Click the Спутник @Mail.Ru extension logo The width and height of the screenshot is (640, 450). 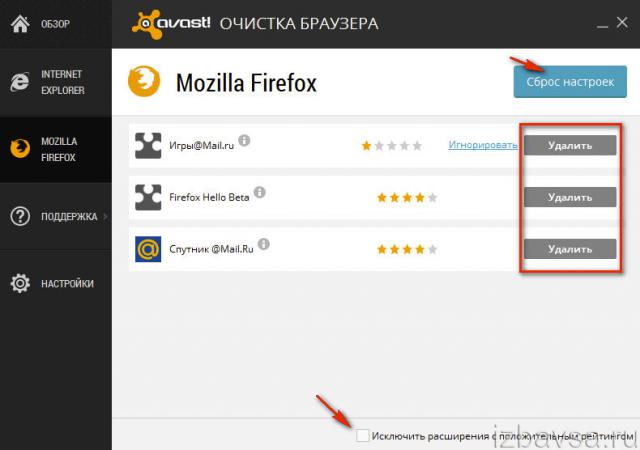point(148,249)
